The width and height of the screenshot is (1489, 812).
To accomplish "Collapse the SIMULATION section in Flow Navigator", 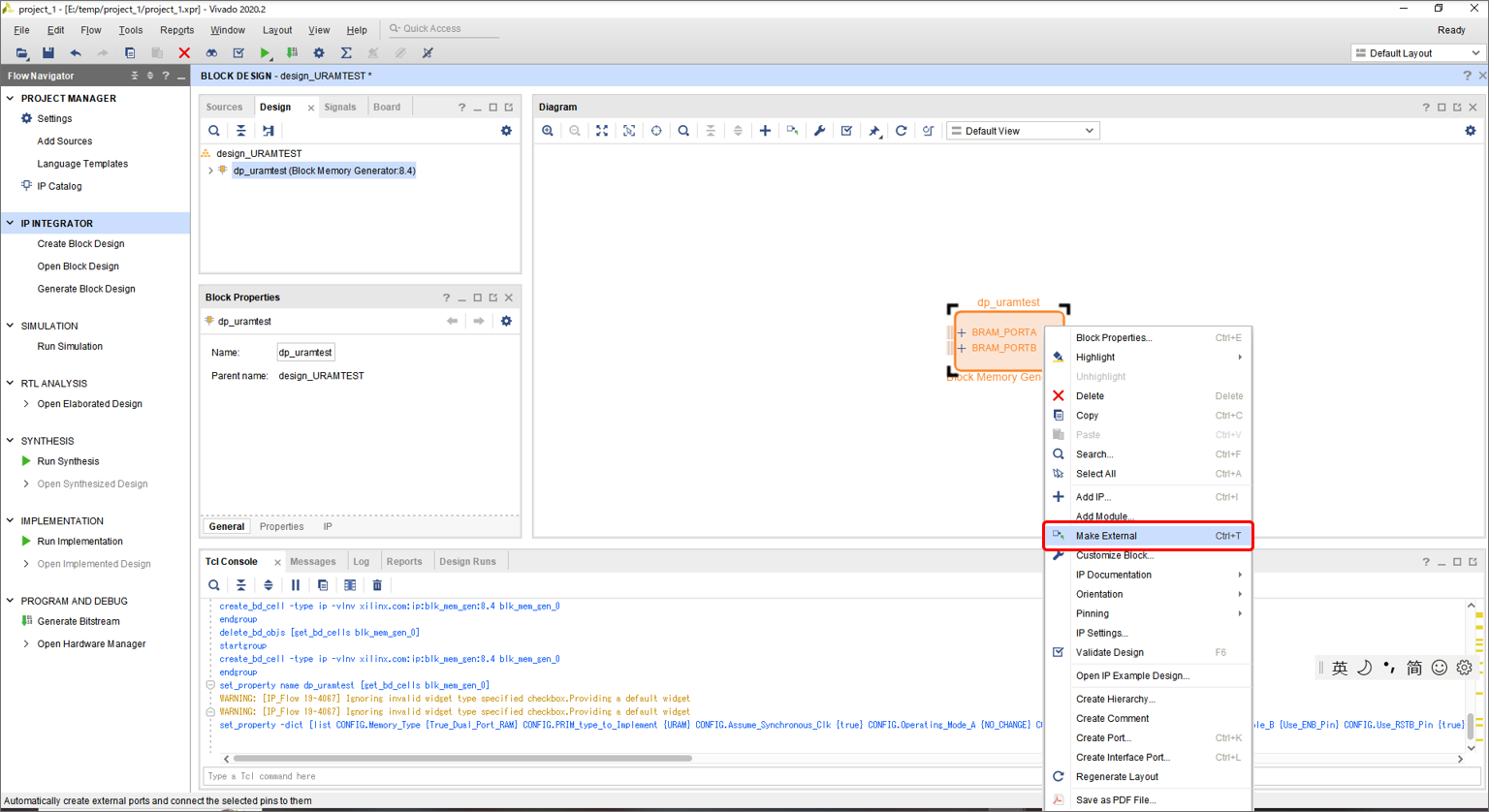I will point(11,326).
